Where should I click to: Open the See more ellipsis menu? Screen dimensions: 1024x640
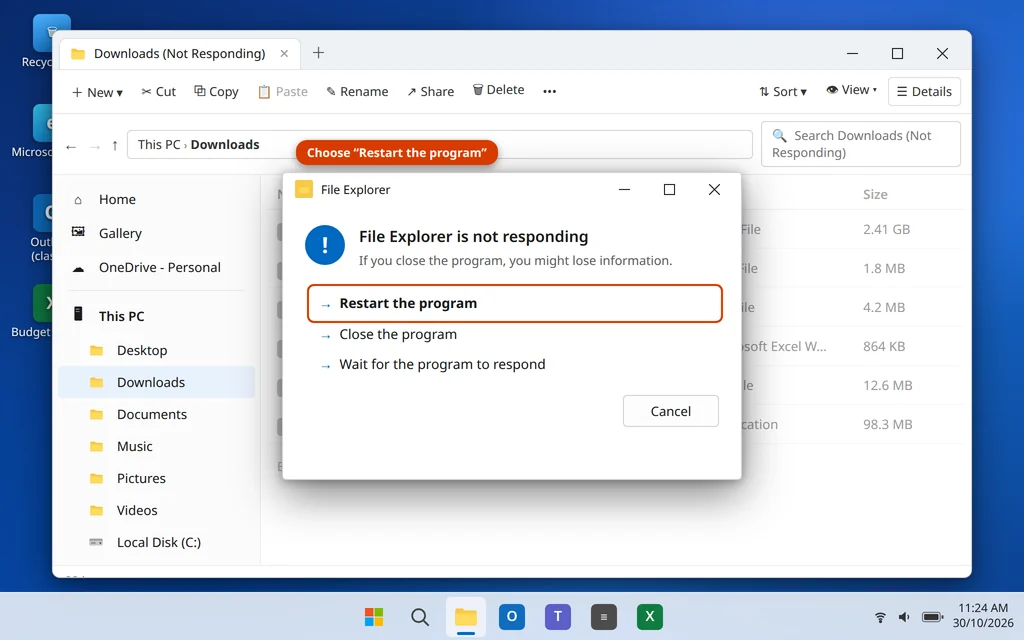[549, 91]
